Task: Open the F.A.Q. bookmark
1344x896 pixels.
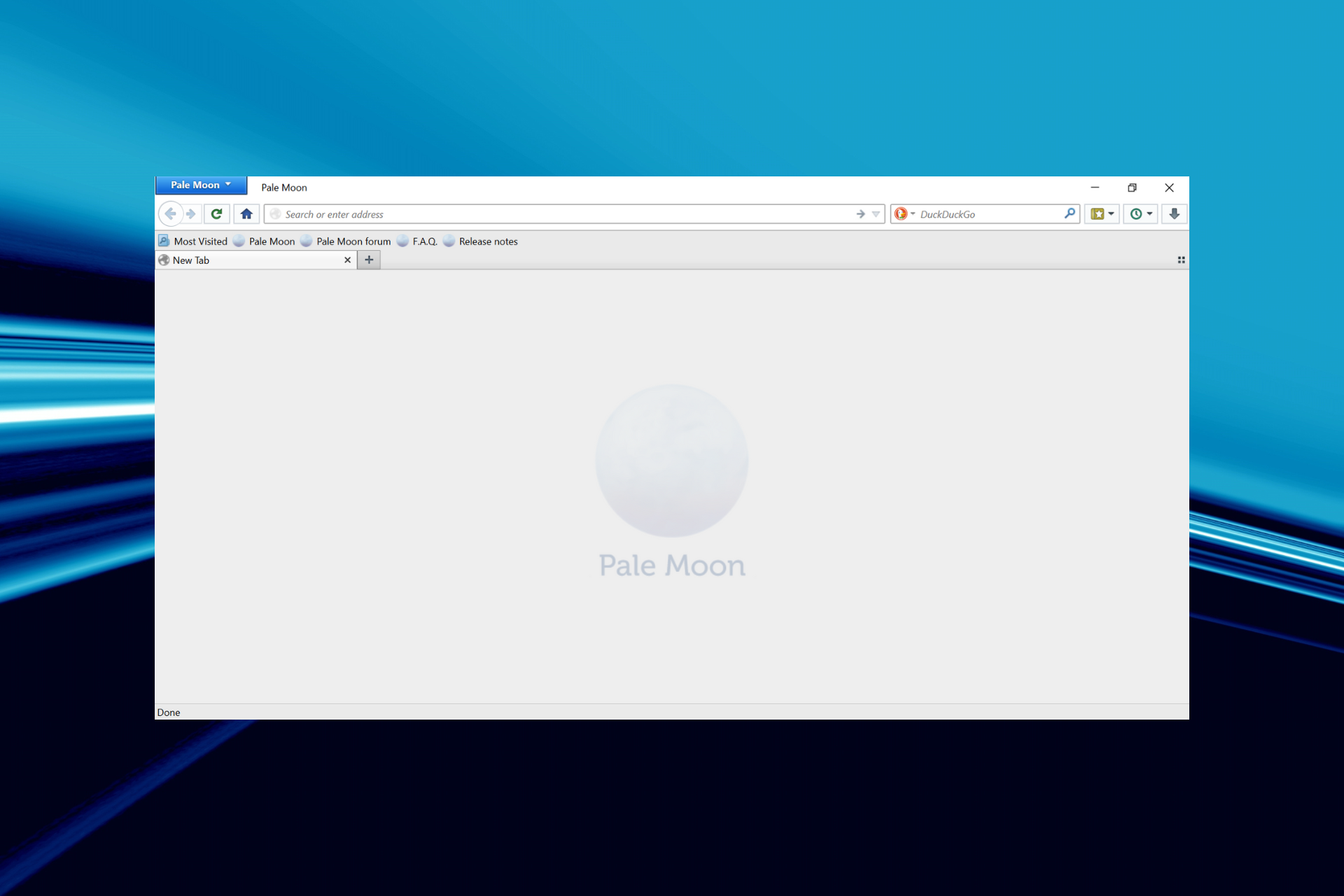Action: coord(417,241)
